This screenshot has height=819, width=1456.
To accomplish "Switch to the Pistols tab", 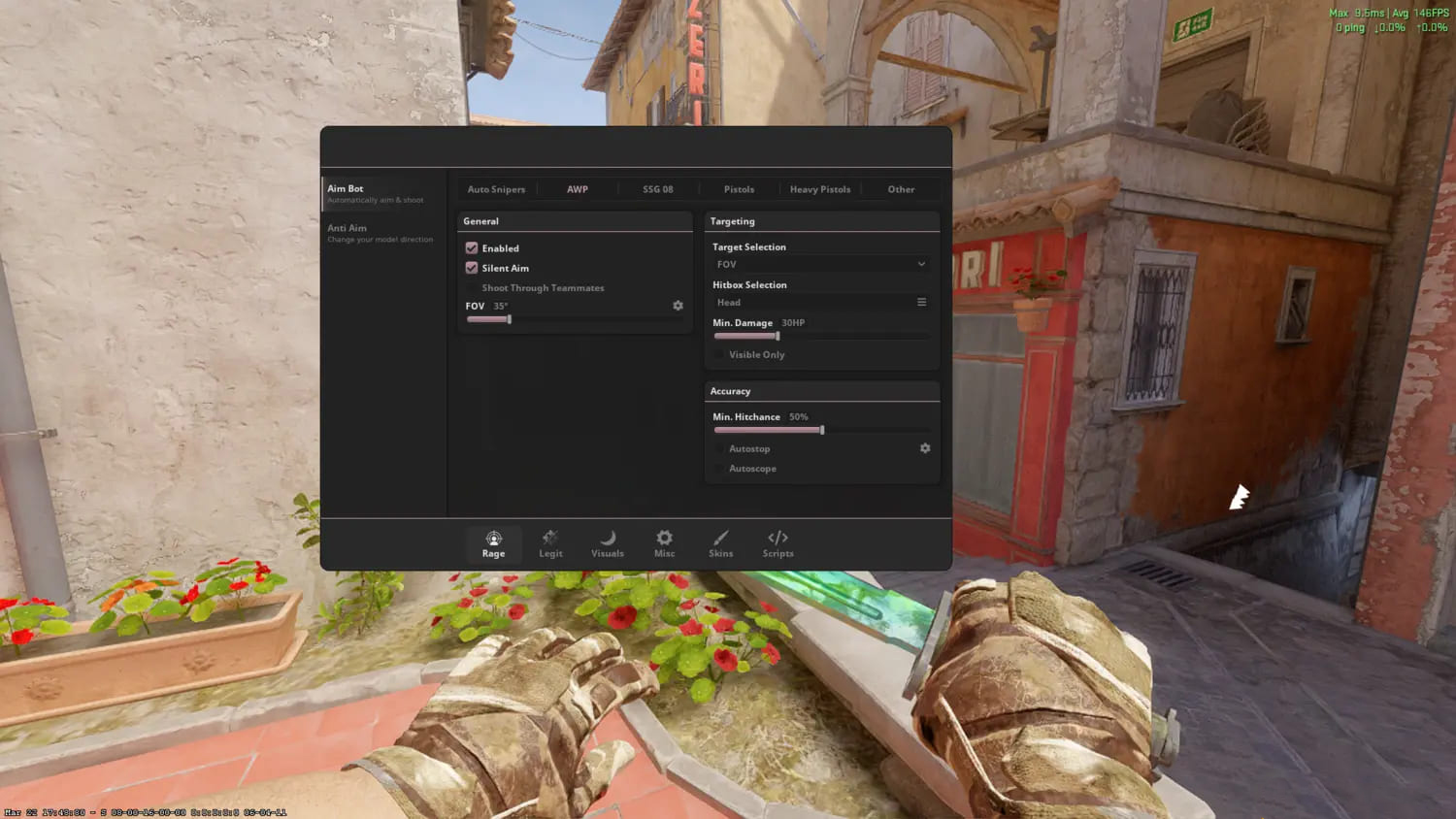I will coord(739,189).
